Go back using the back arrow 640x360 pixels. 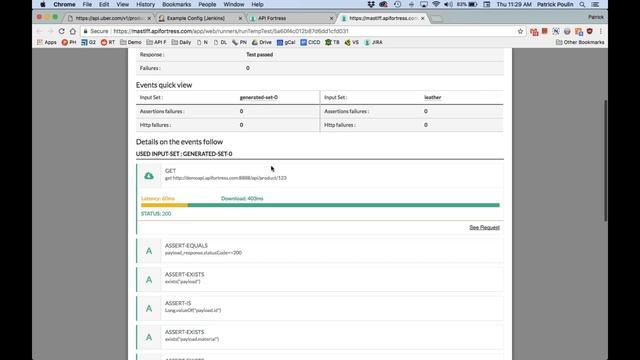(39, 31)
